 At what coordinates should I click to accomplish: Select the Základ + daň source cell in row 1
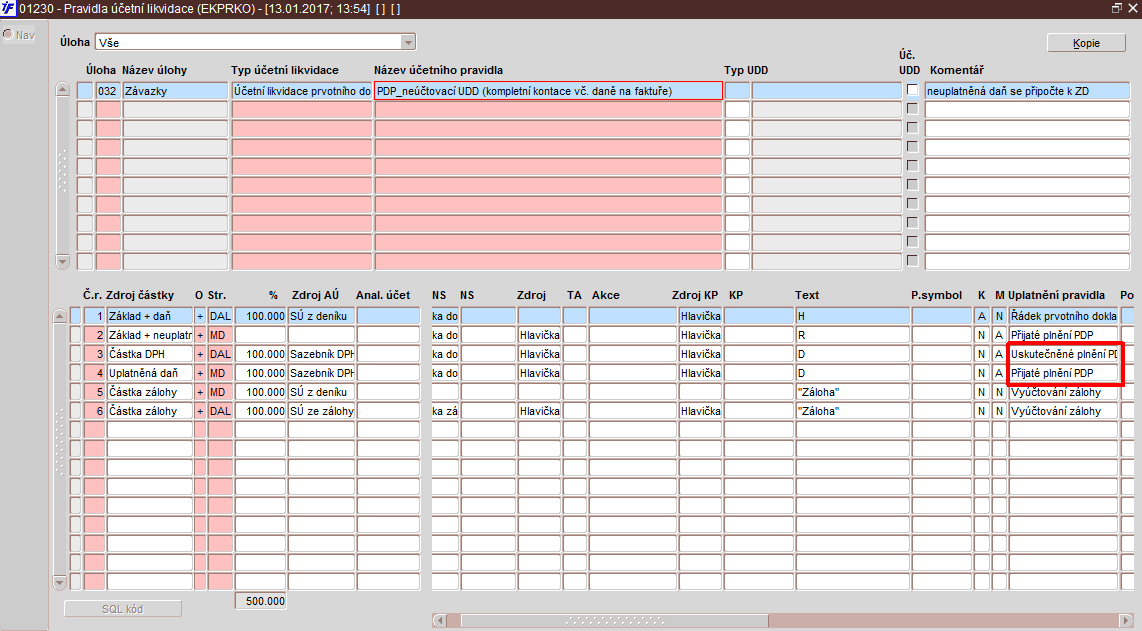coord(150,316)
